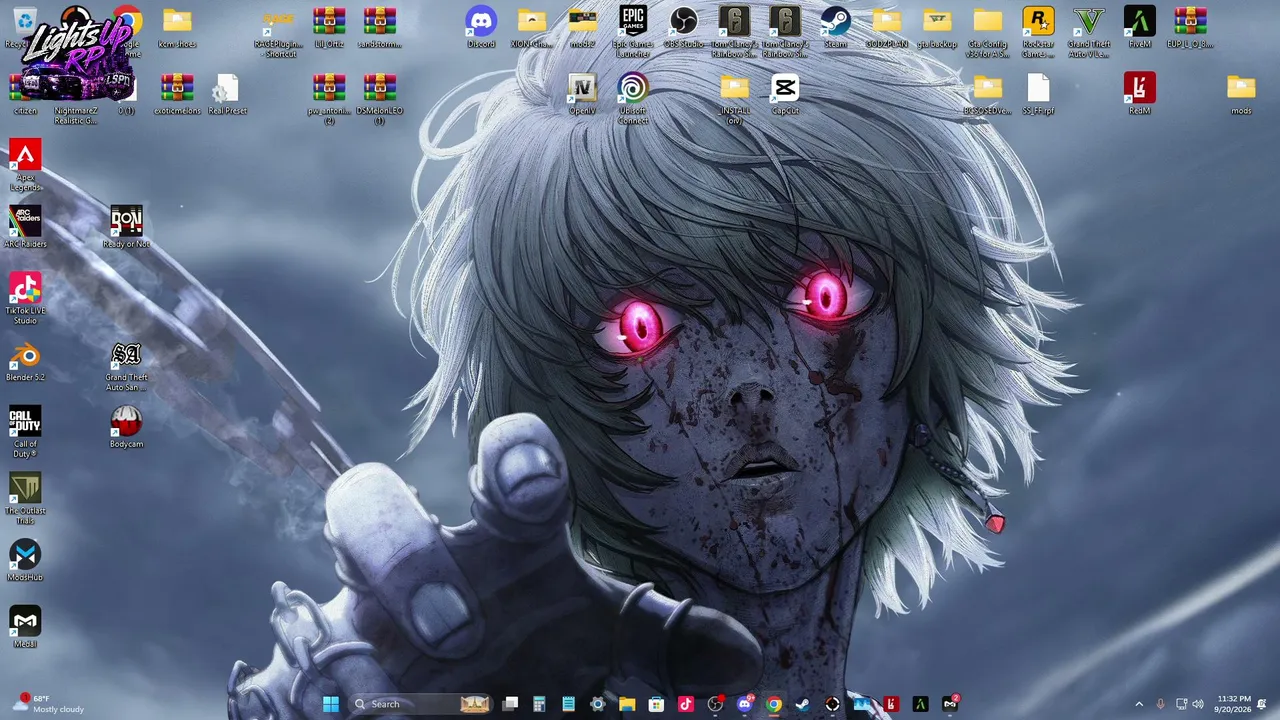Open the notification bell in tray
1280x720 pixels.
(1262, 704)
